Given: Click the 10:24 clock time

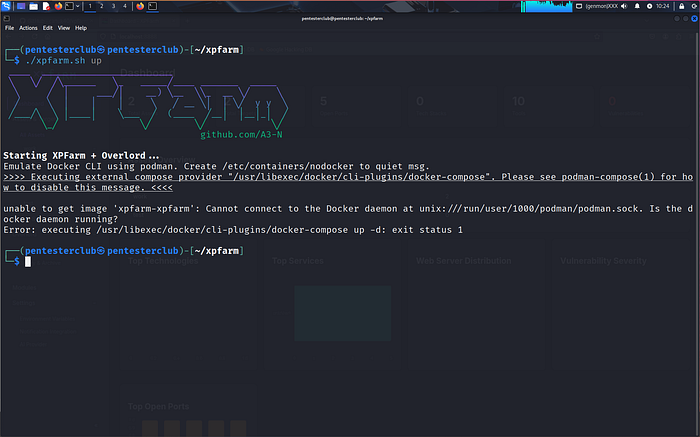Looking at the screenshot, I should [662, 6].
